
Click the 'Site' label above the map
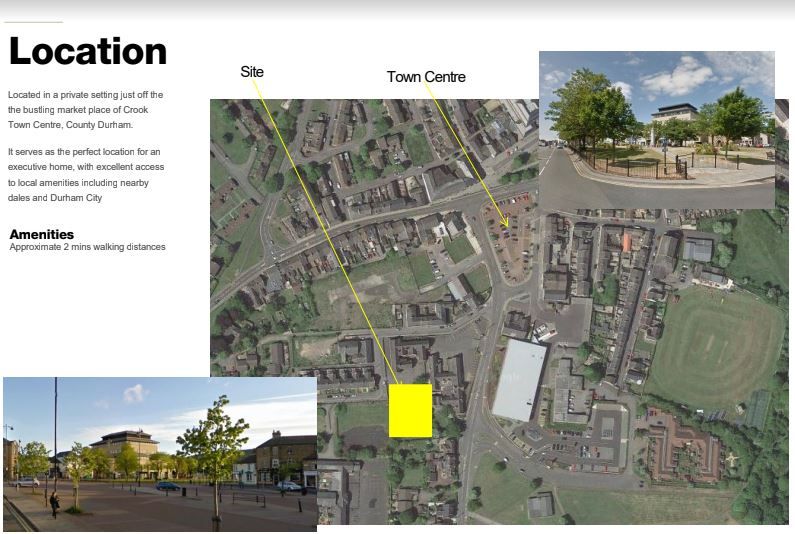pos(252,73)
